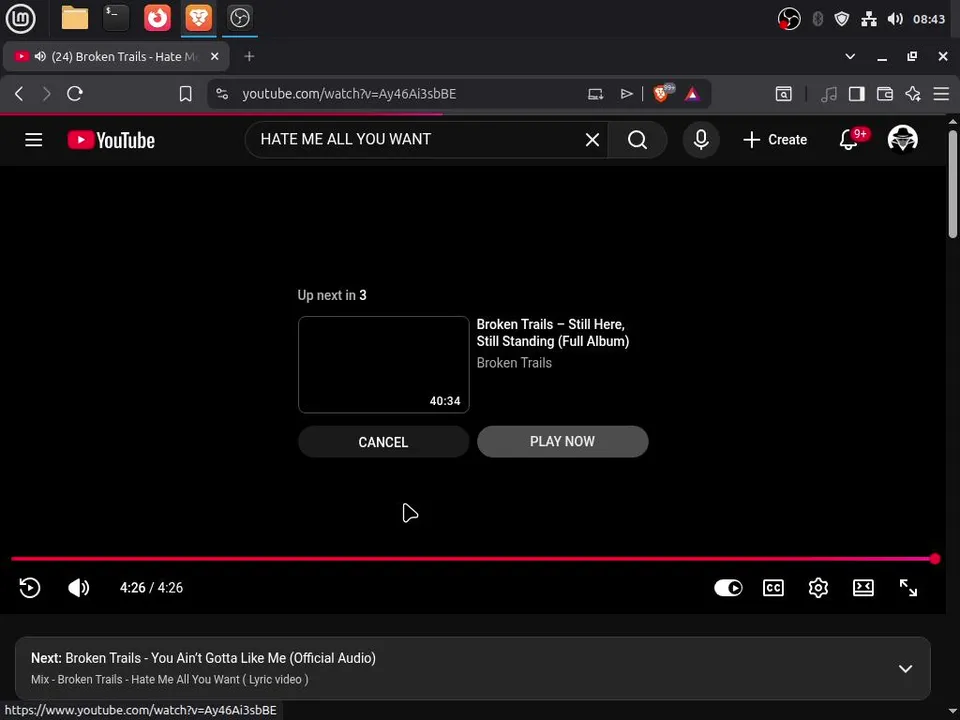960x720 pixels.
Task: Cancel the up next autoplay
Action: [383, 442]
